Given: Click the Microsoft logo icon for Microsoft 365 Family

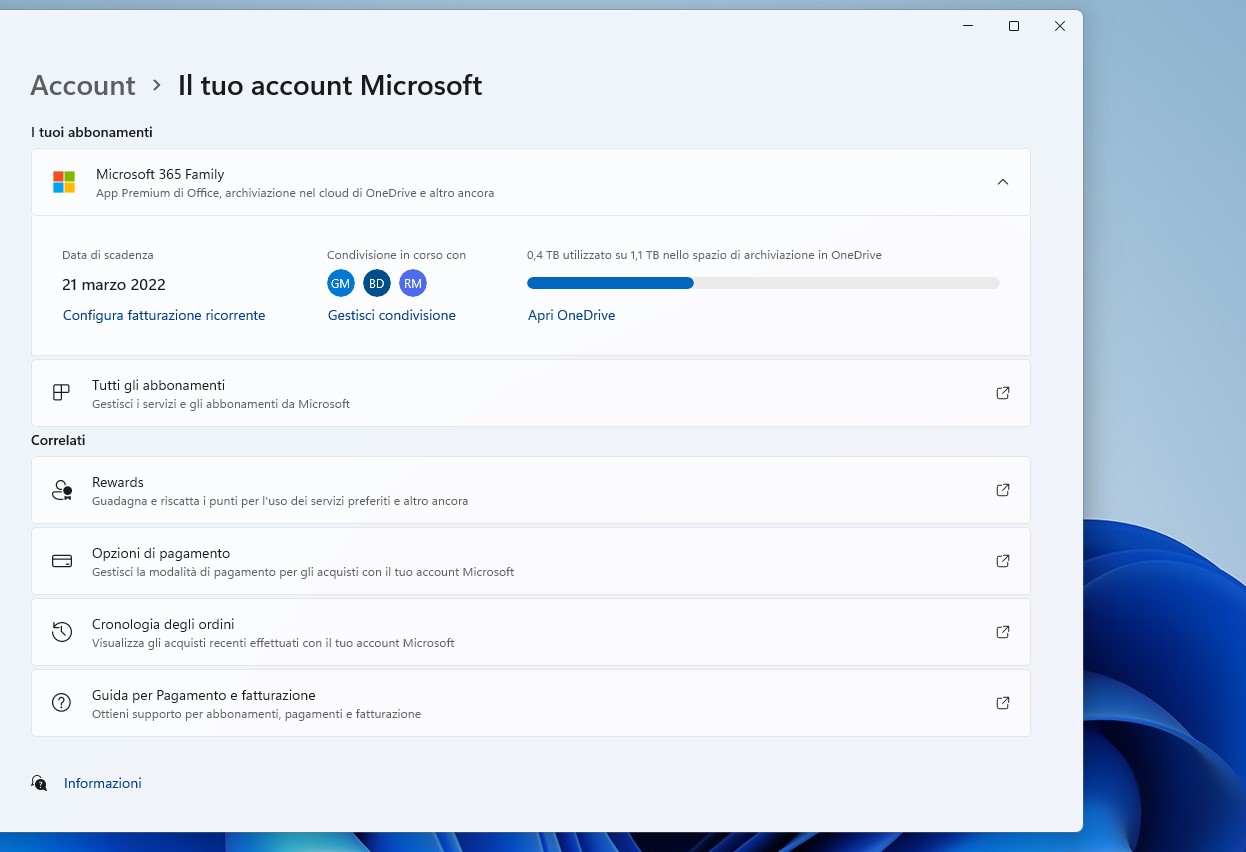Looking at the screenshot, I should coord(64,182).
